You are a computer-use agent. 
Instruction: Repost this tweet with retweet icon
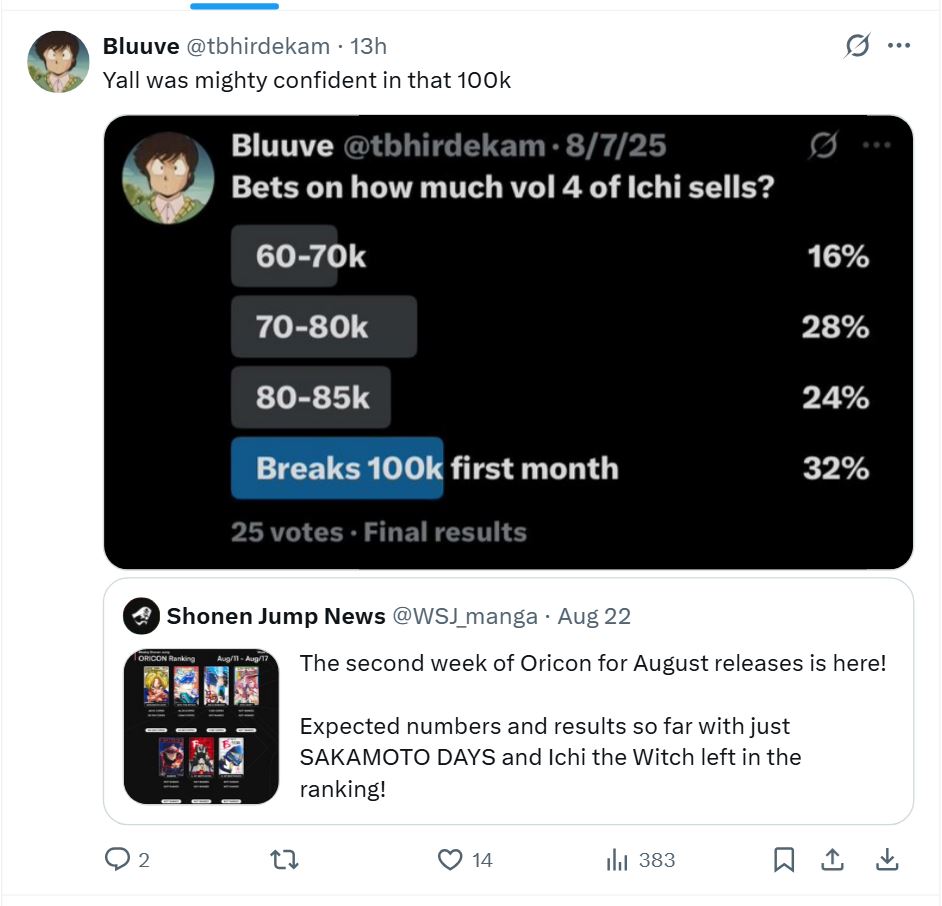(x=284, y=859)
